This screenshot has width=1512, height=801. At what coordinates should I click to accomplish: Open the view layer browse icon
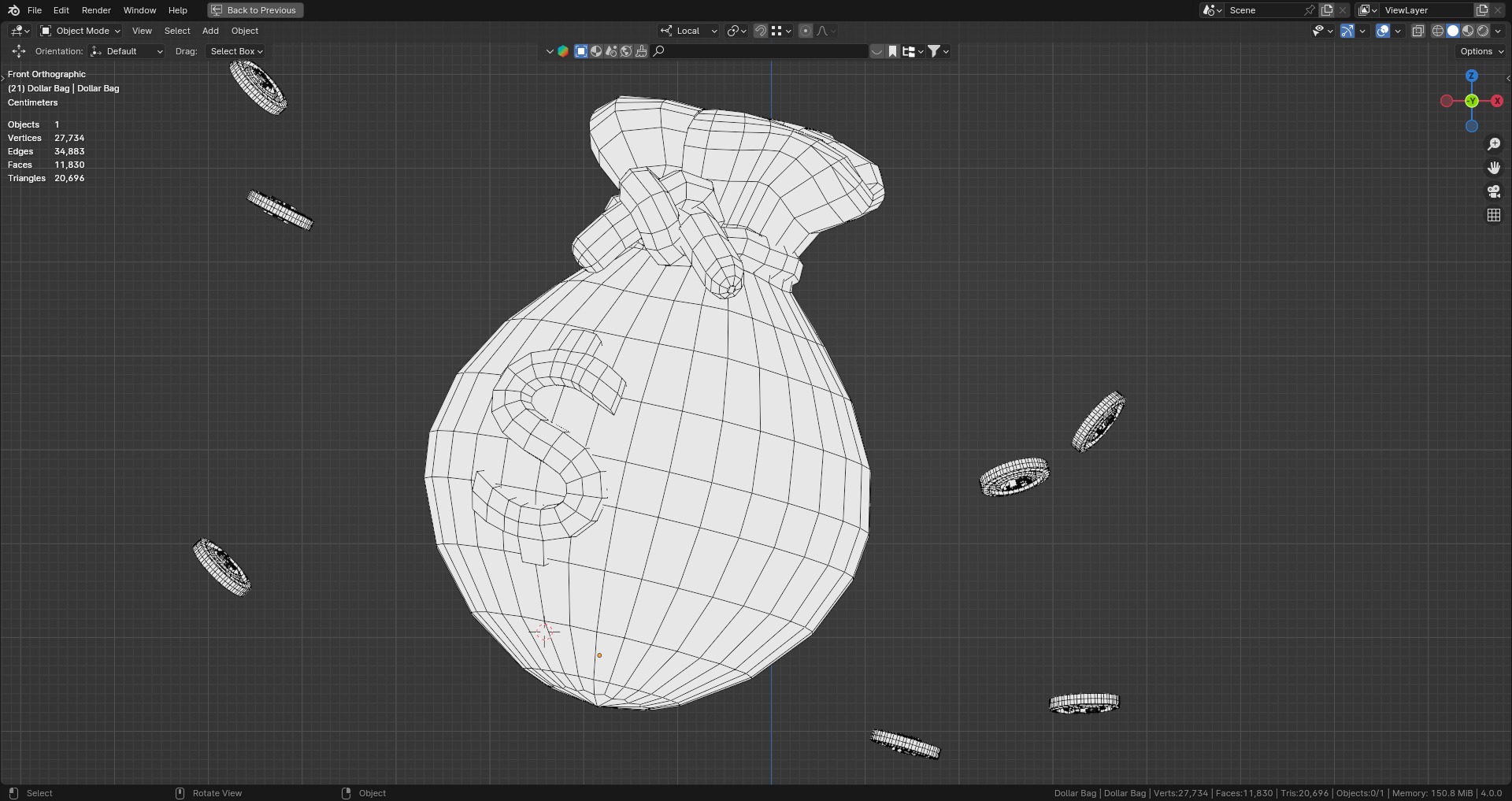point(1368,10)
